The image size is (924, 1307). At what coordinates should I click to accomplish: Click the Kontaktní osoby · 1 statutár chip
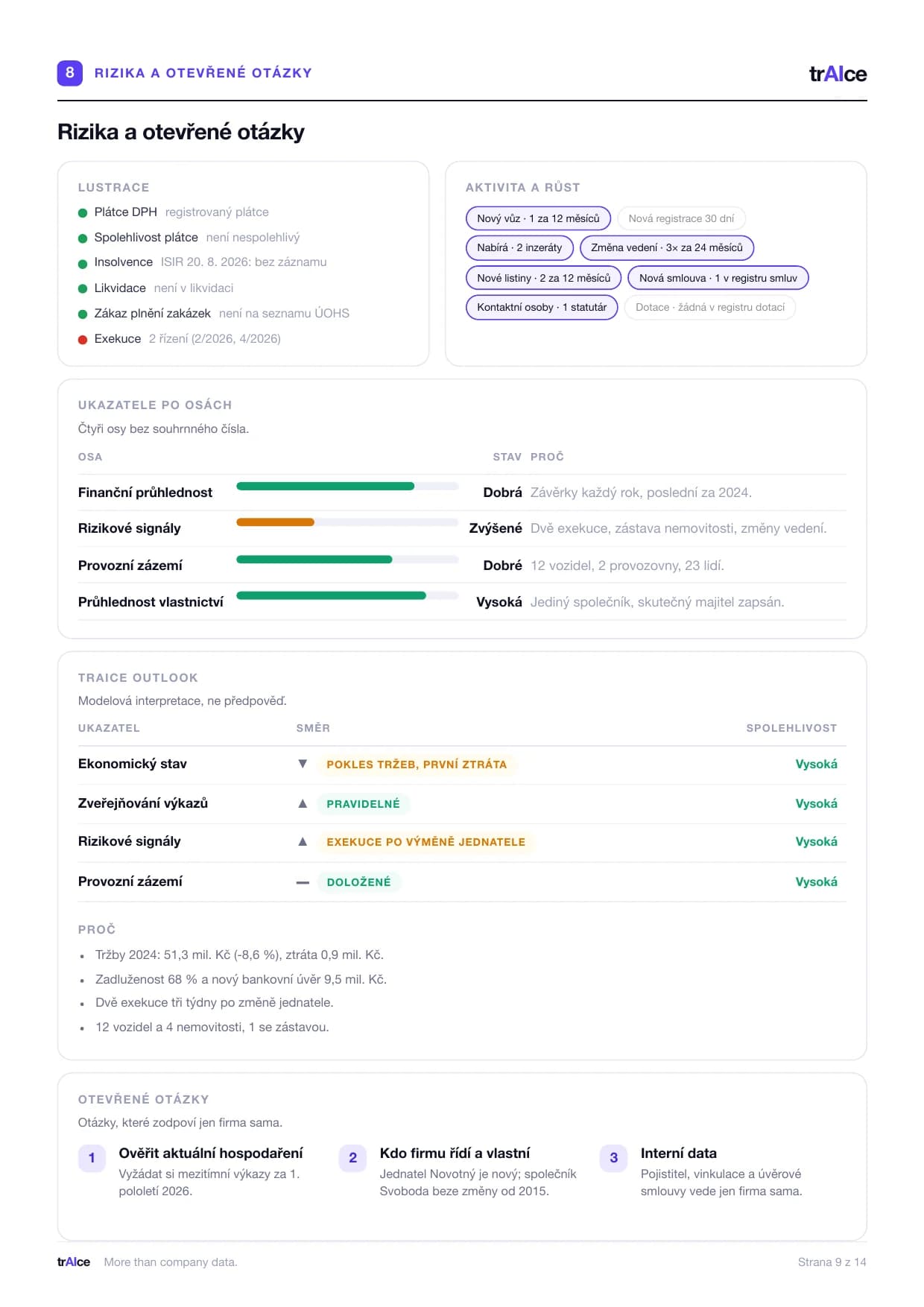point(542,307)
